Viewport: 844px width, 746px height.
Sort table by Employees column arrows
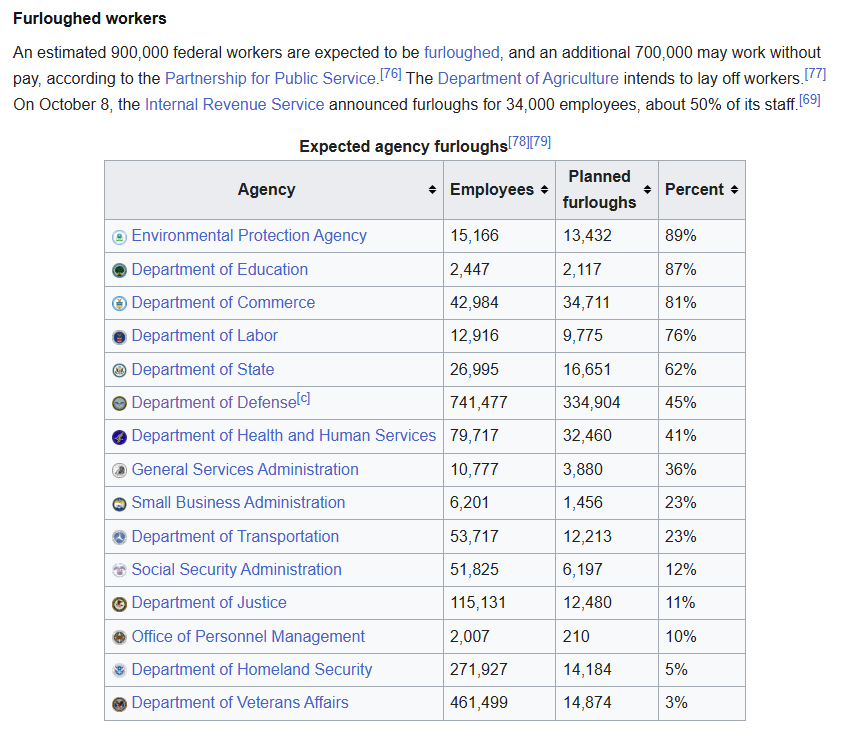click(x=544, y=189)
